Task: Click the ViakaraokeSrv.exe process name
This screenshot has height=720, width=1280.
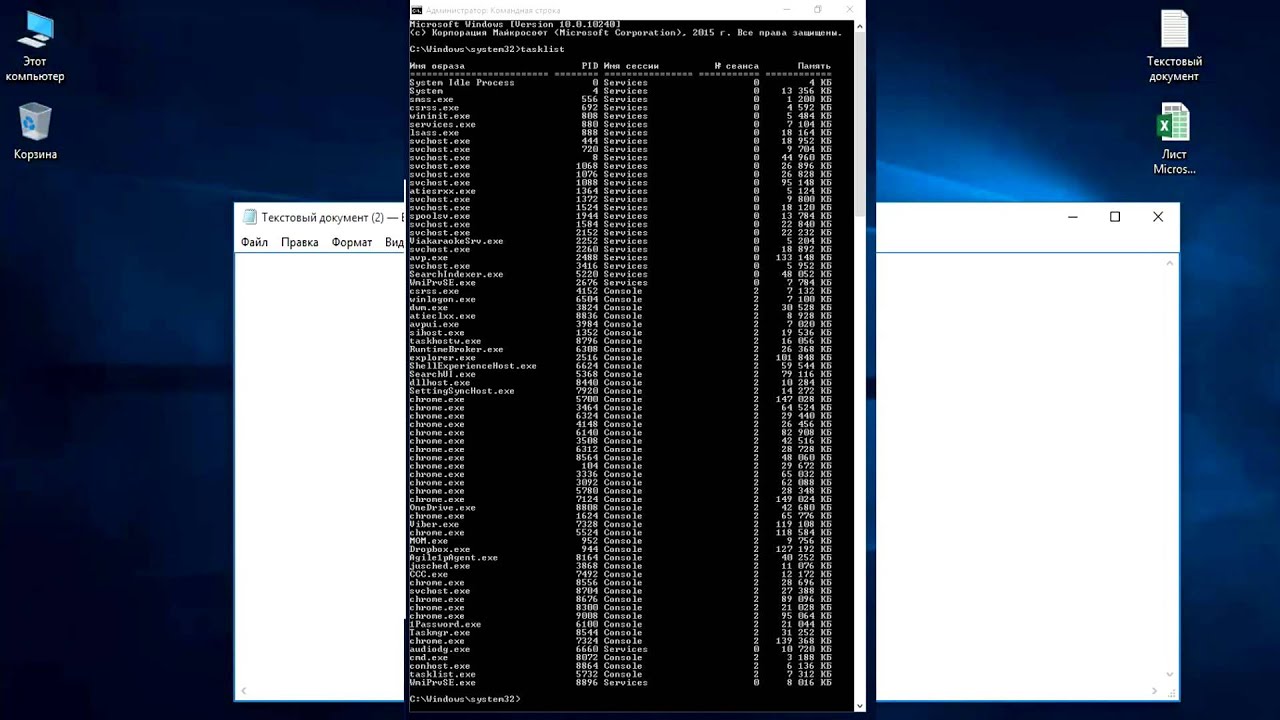Action: pyautogui.click(x=456, y=241)
